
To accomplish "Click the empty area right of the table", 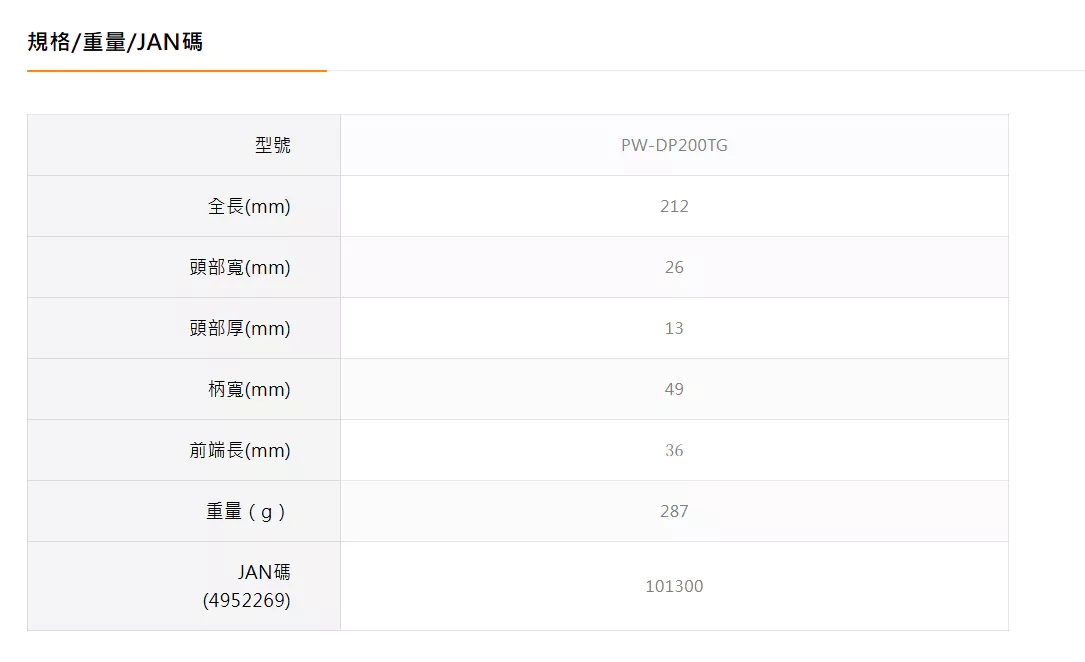I will pos(1046,372).
